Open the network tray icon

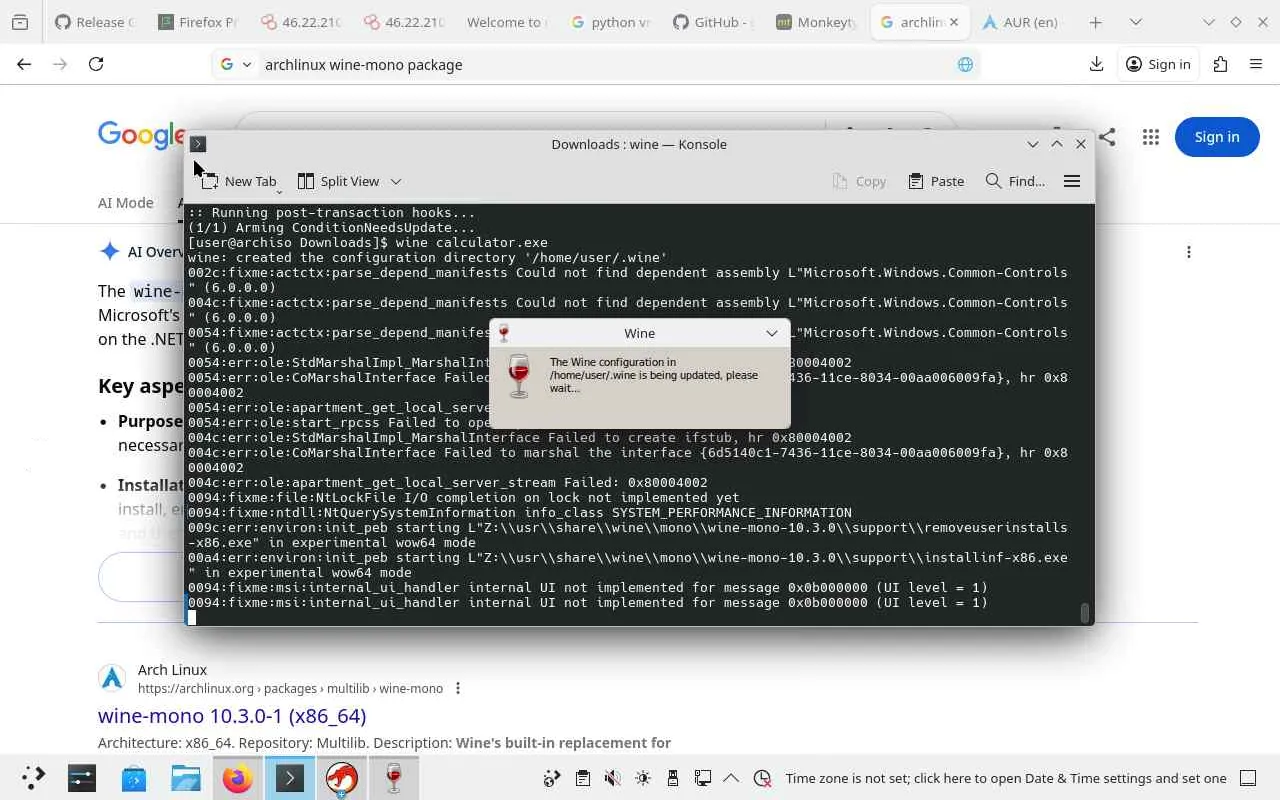702,778
